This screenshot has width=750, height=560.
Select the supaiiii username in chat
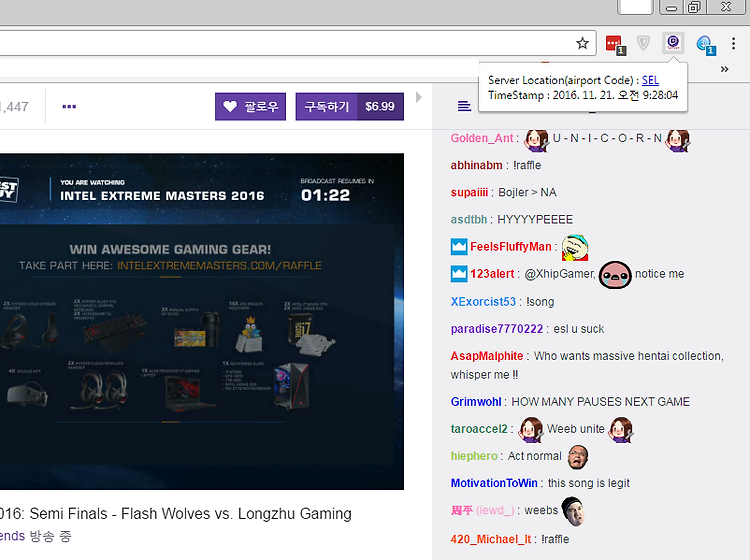click(x=469, y=192)
